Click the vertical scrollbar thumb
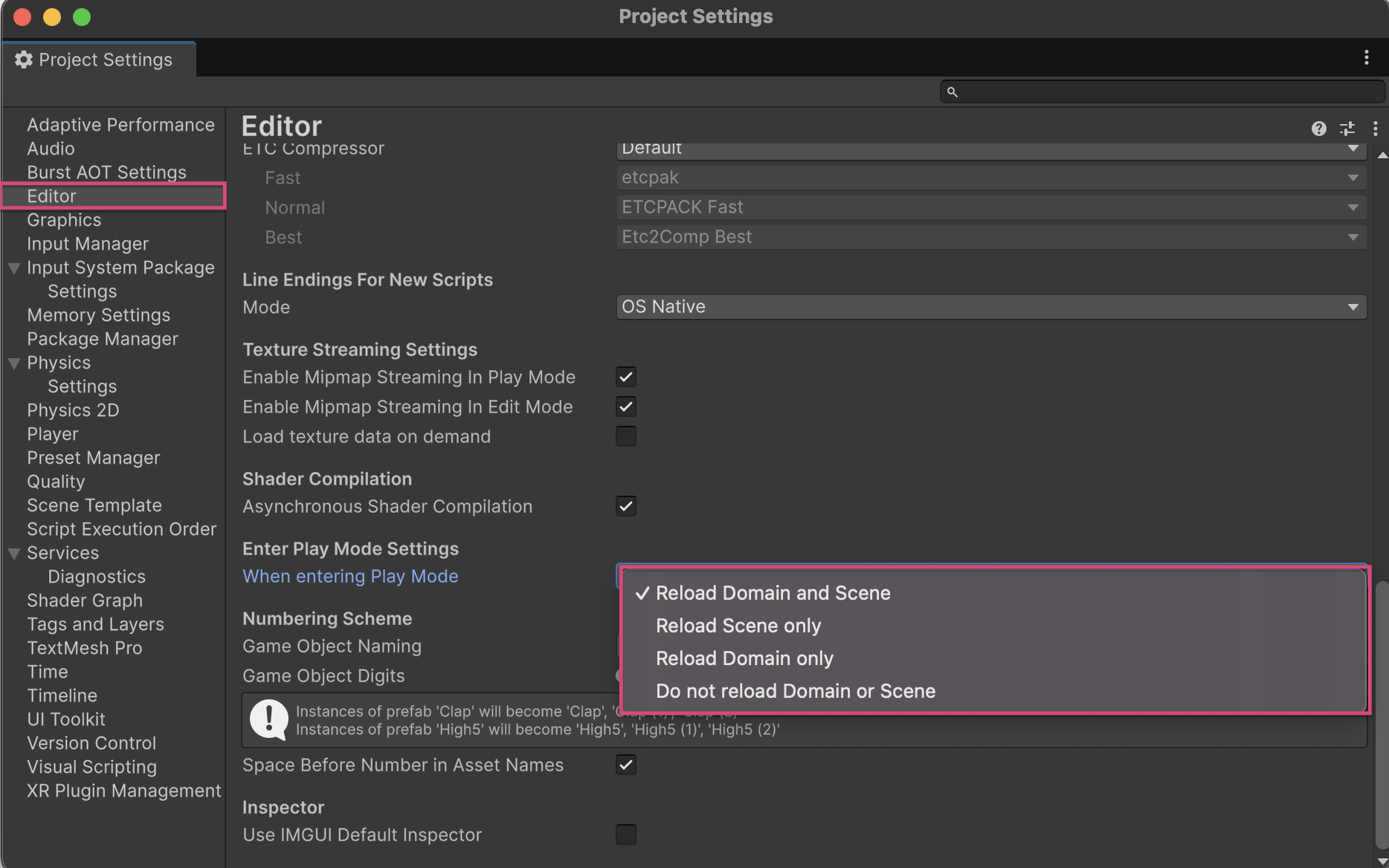1389x868 pixels. (1382, 713)
